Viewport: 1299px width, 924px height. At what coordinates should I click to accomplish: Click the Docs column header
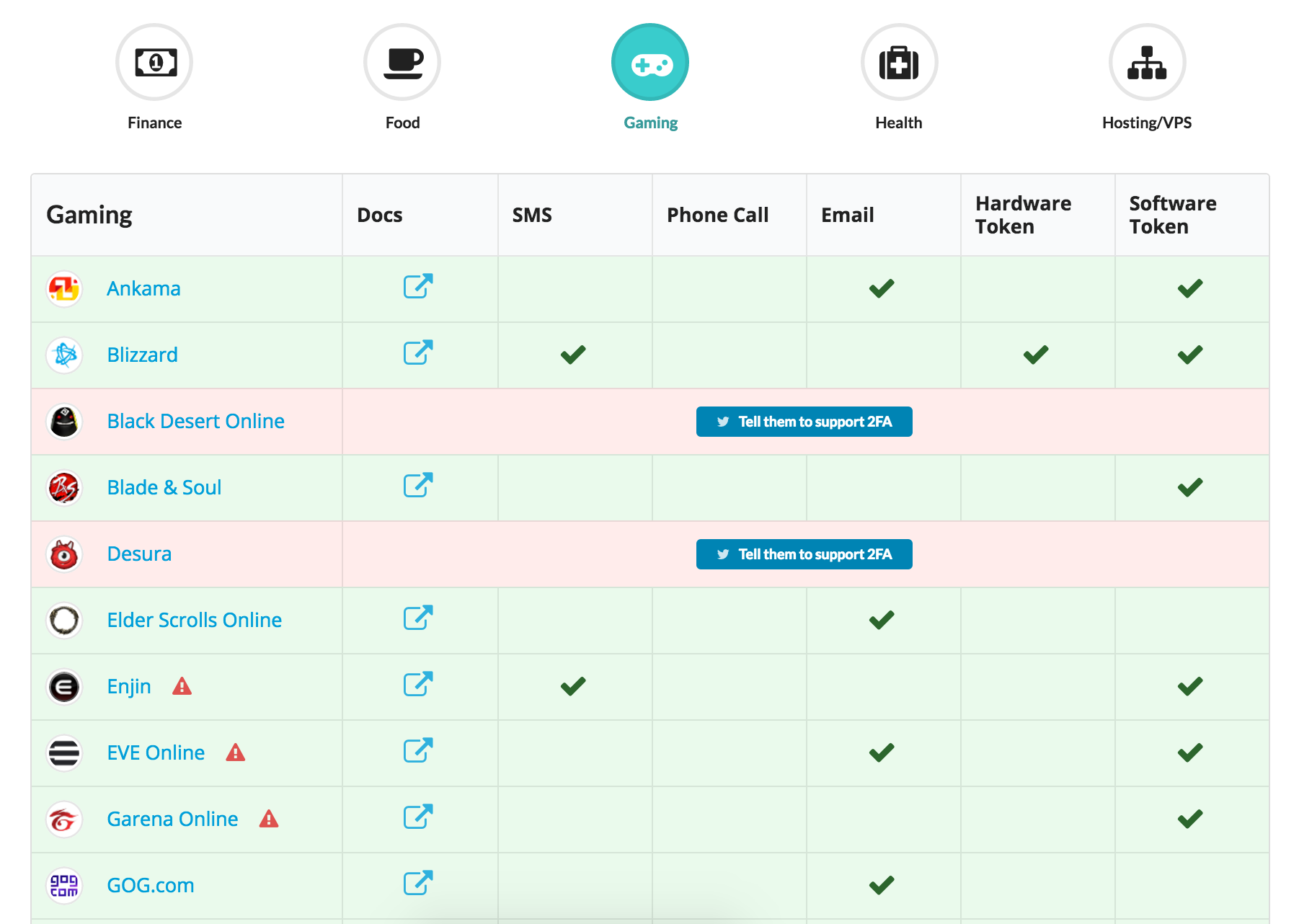pos(380,215)
